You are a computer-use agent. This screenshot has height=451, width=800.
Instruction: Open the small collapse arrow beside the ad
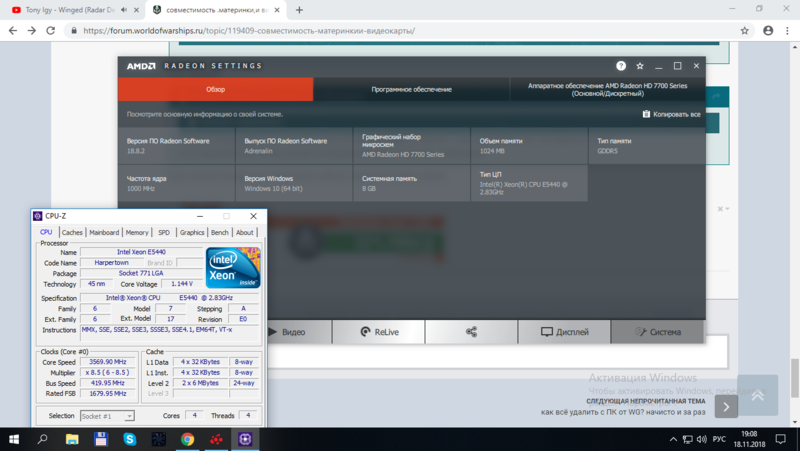[727, 209]
